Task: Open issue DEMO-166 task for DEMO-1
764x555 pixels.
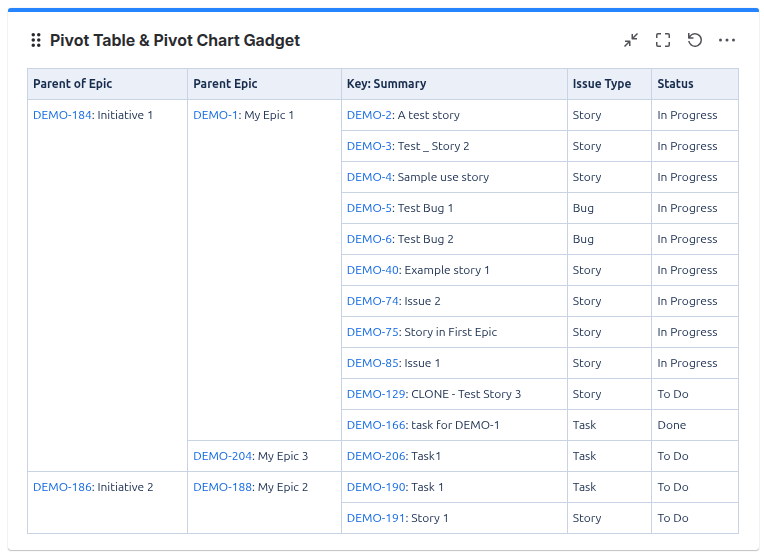Action: [x=376, y=425]
